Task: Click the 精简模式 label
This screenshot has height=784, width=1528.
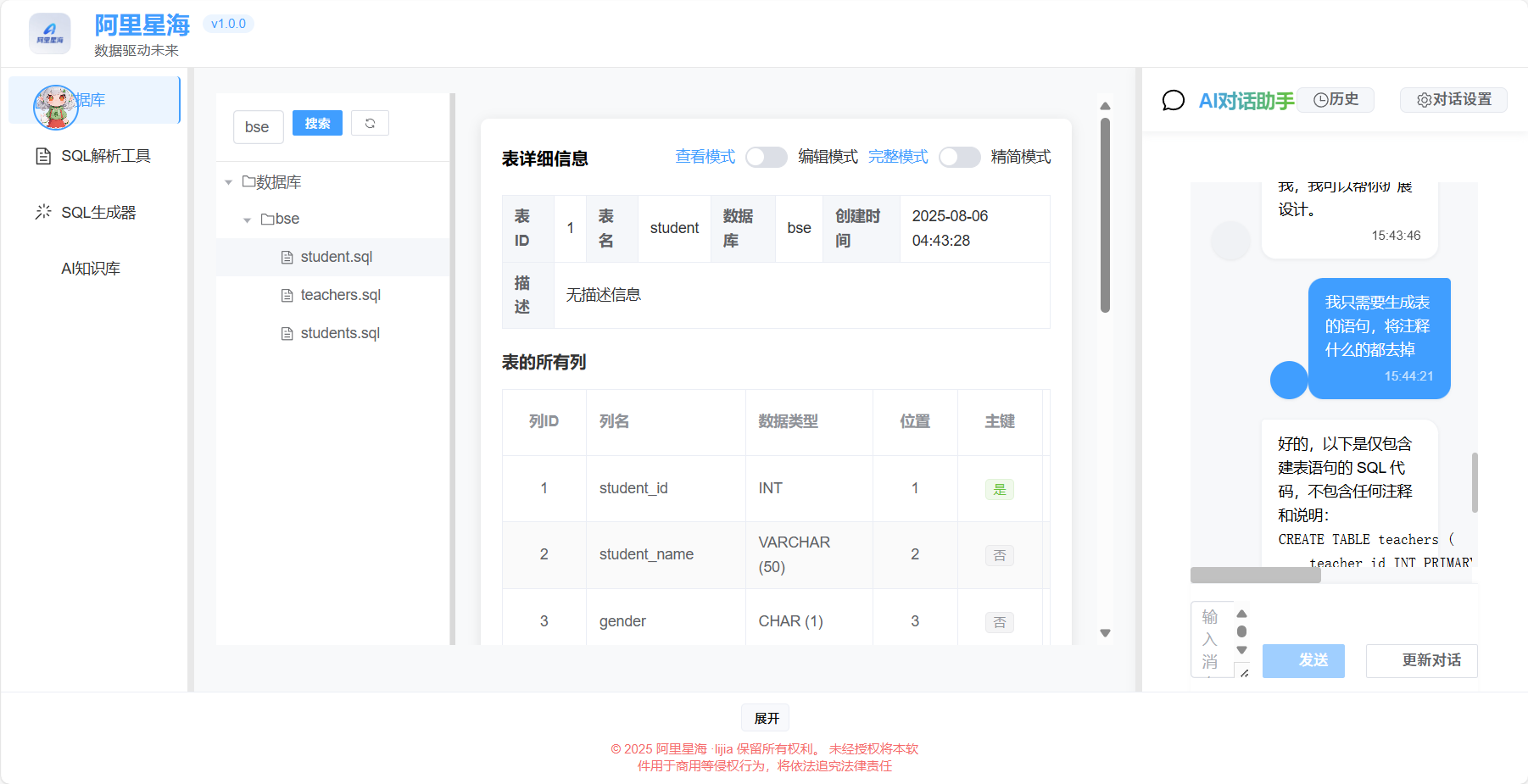Action: tap(1021, 157)
